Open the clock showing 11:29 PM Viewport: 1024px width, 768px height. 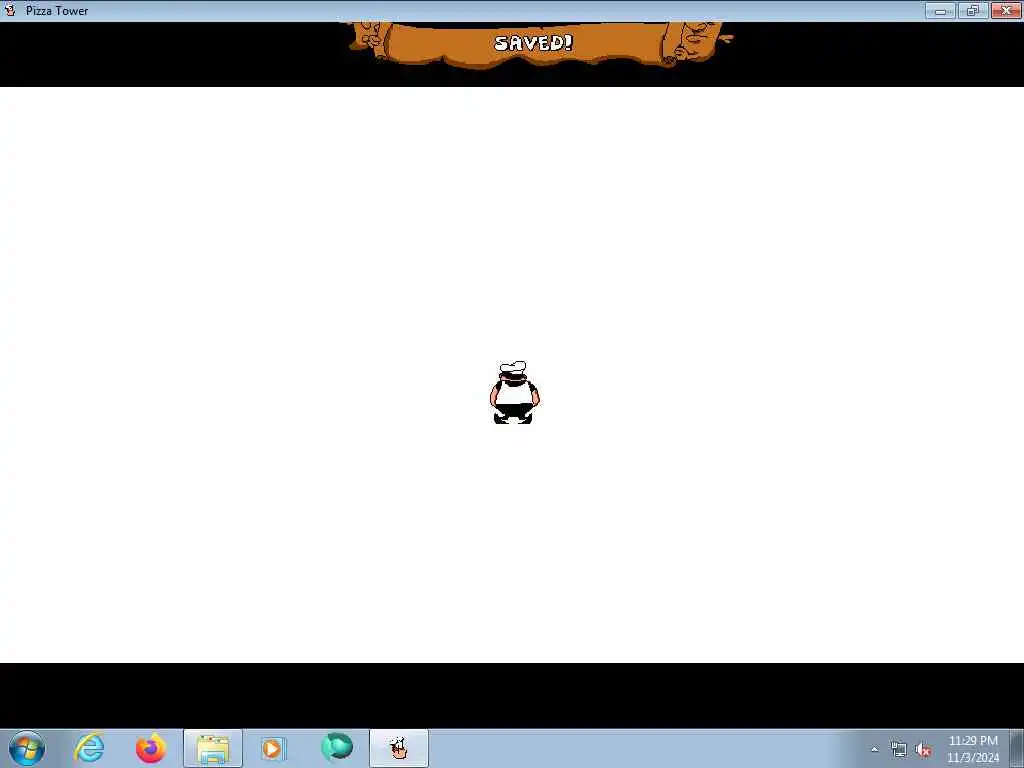pyautogui.click(x=973, y=749)
